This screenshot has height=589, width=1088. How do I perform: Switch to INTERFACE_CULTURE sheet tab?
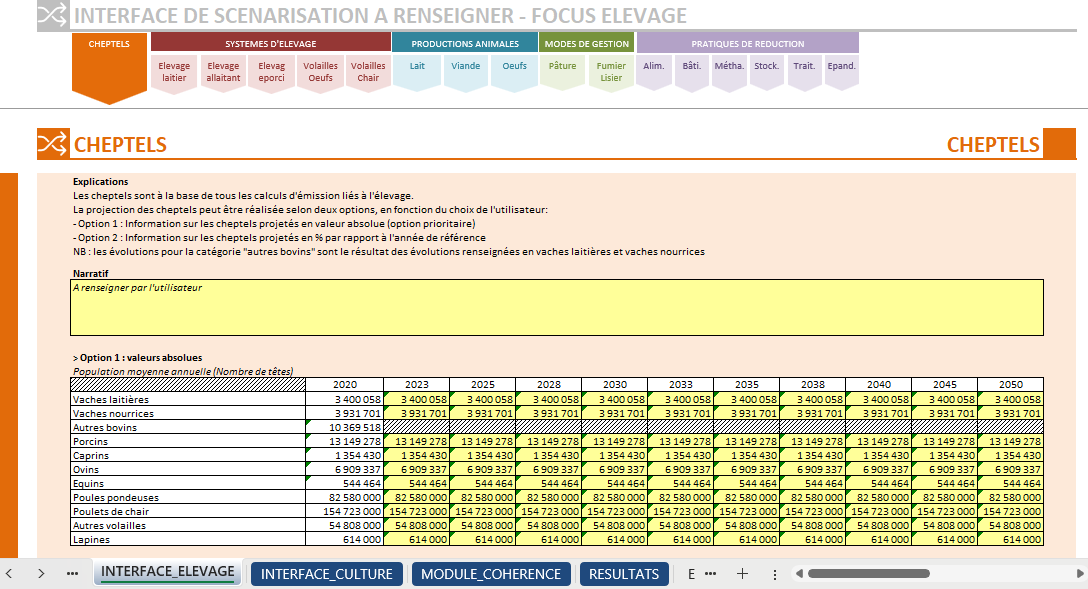coord(327,574)
